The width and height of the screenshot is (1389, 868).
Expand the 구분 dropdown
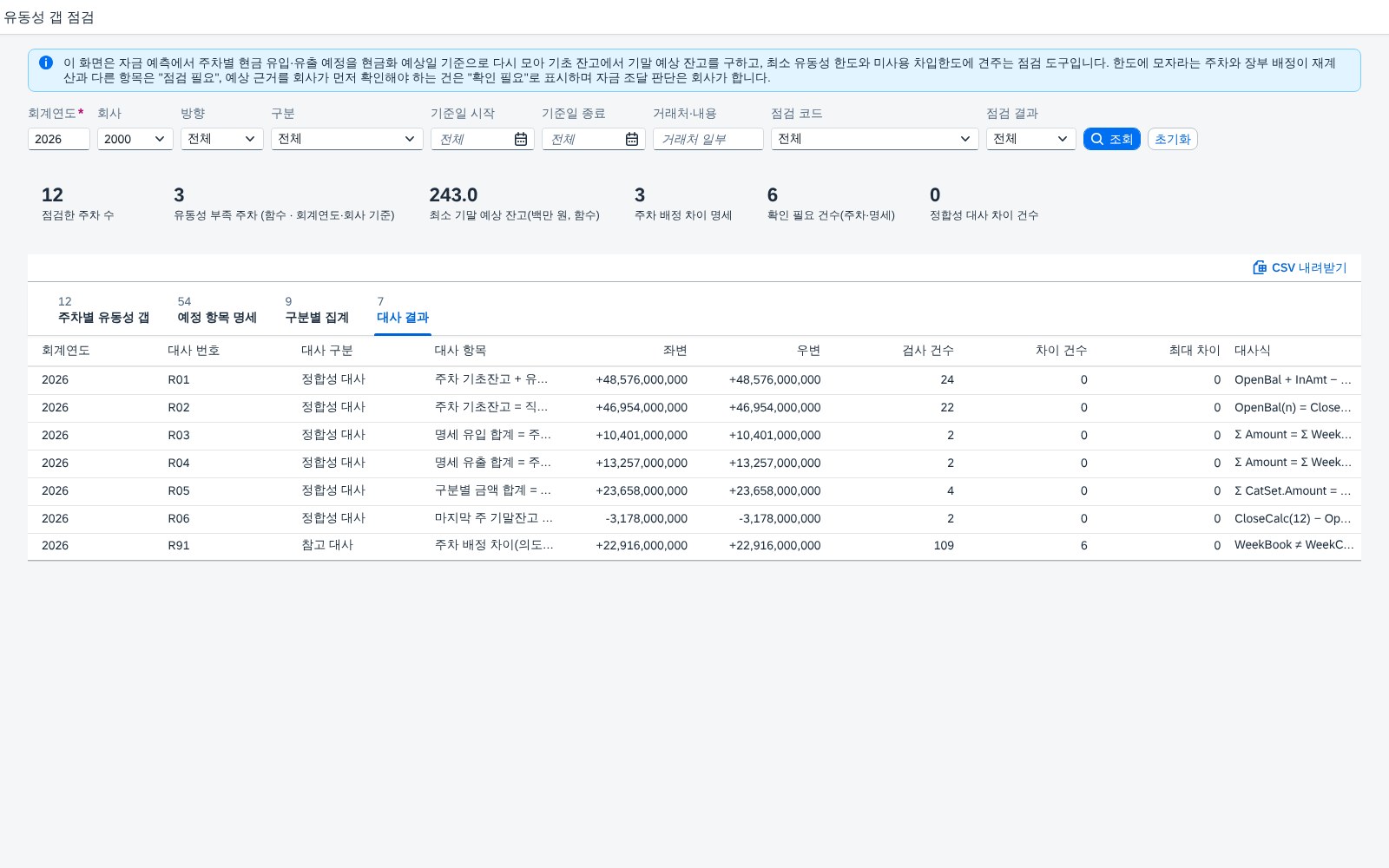pyautogui.click(x=347, y=139)
